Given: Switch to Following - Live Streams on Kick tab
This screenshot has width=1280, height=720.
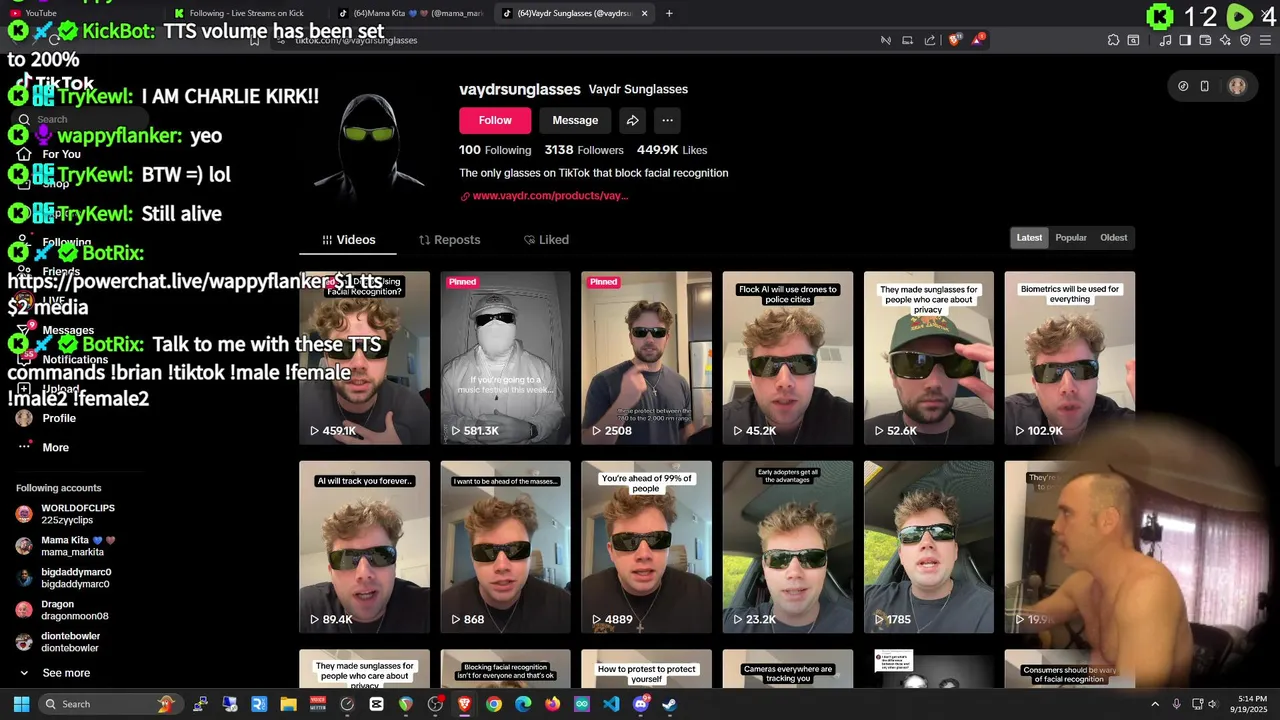Looking at the screenshot, I should (245, 13).
